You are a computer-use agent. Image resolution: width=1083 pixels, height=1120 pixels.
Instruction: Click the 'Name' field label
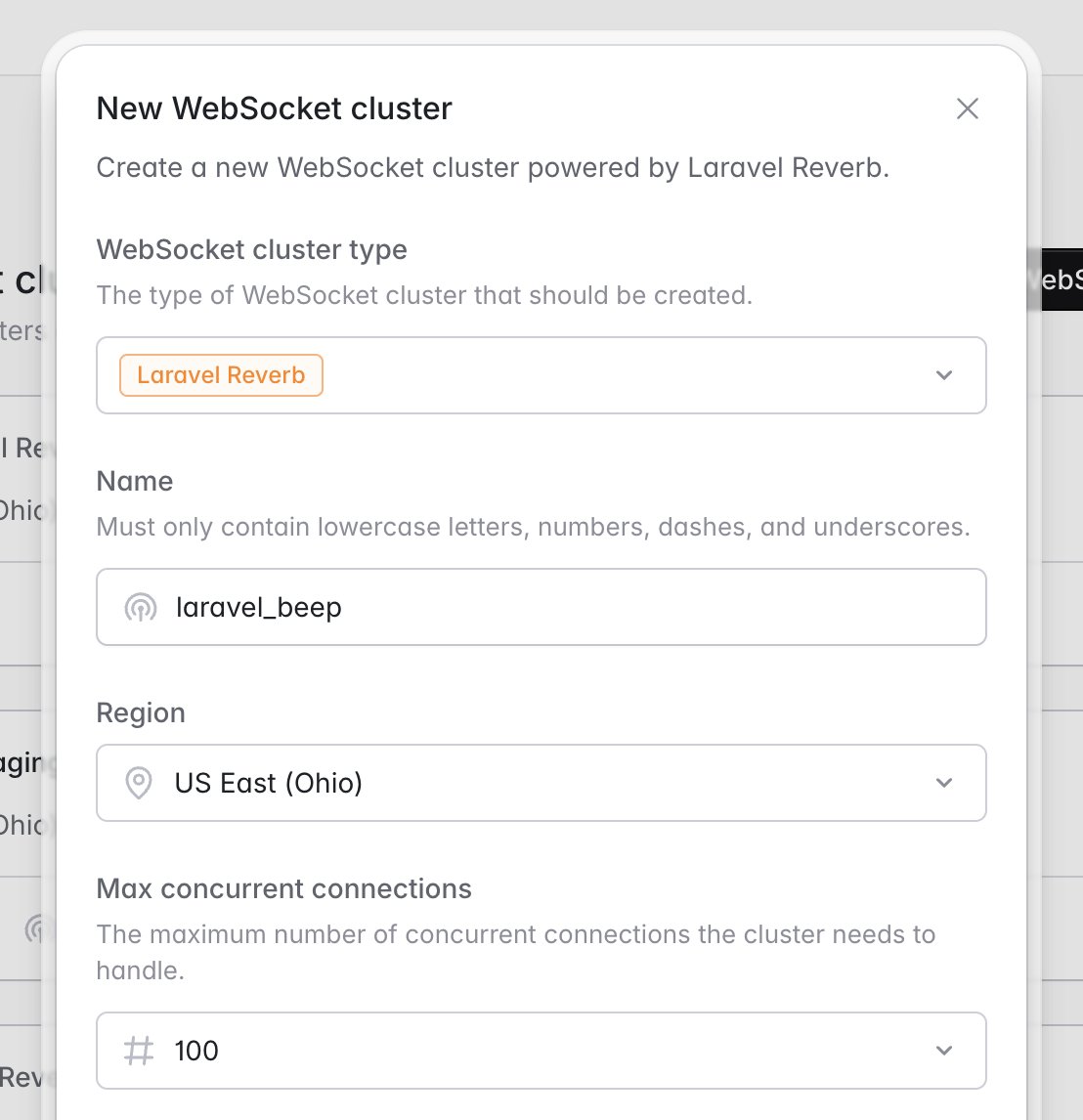click(135, 482)
